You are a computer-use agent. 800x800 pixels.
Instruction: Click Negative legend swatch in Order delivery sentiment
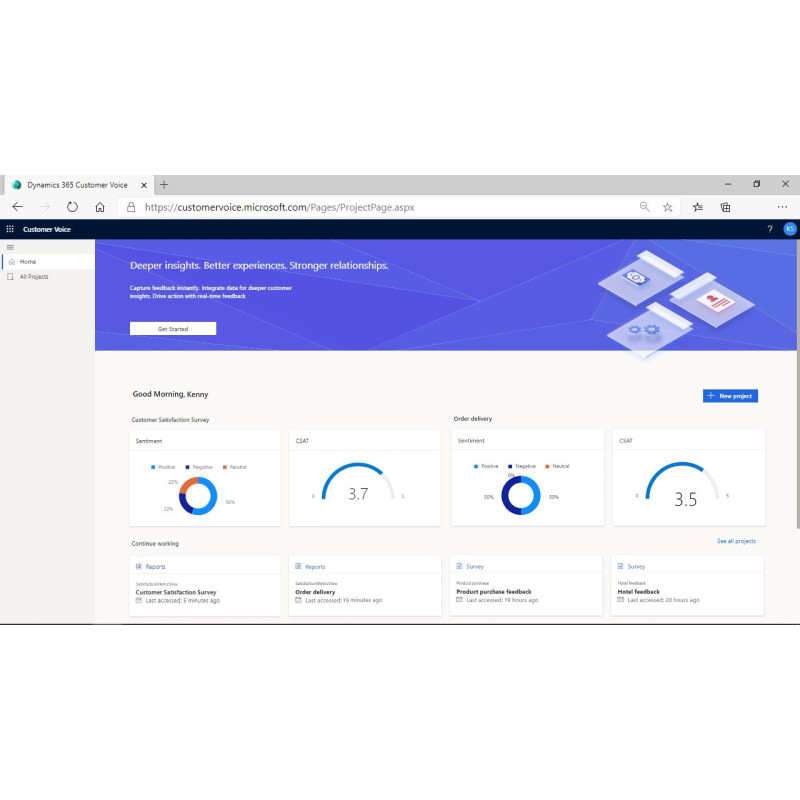510,466
